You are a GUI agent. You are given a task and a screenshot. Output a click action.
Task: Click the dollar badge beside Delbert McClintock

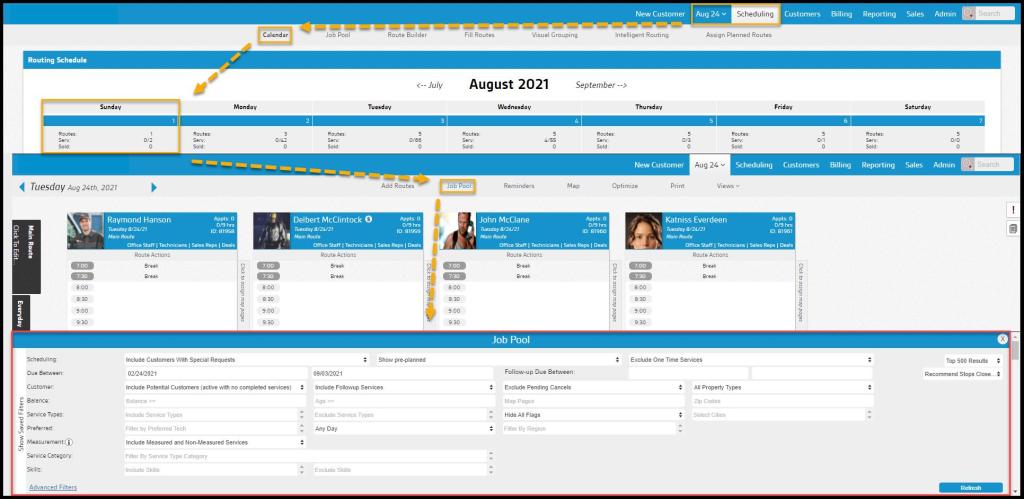click(369, 219)
